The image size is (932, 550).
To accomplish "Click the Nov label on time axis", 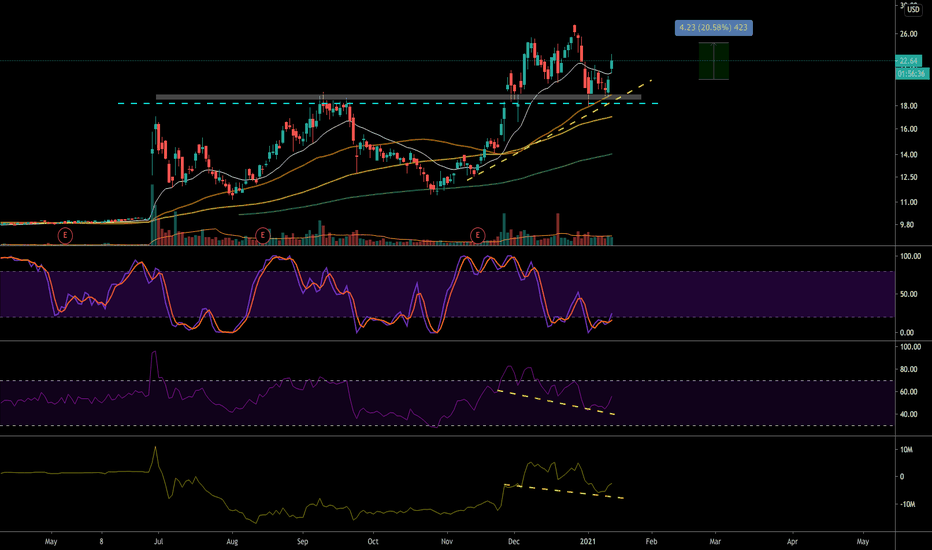I will click(x=447, y=541).
